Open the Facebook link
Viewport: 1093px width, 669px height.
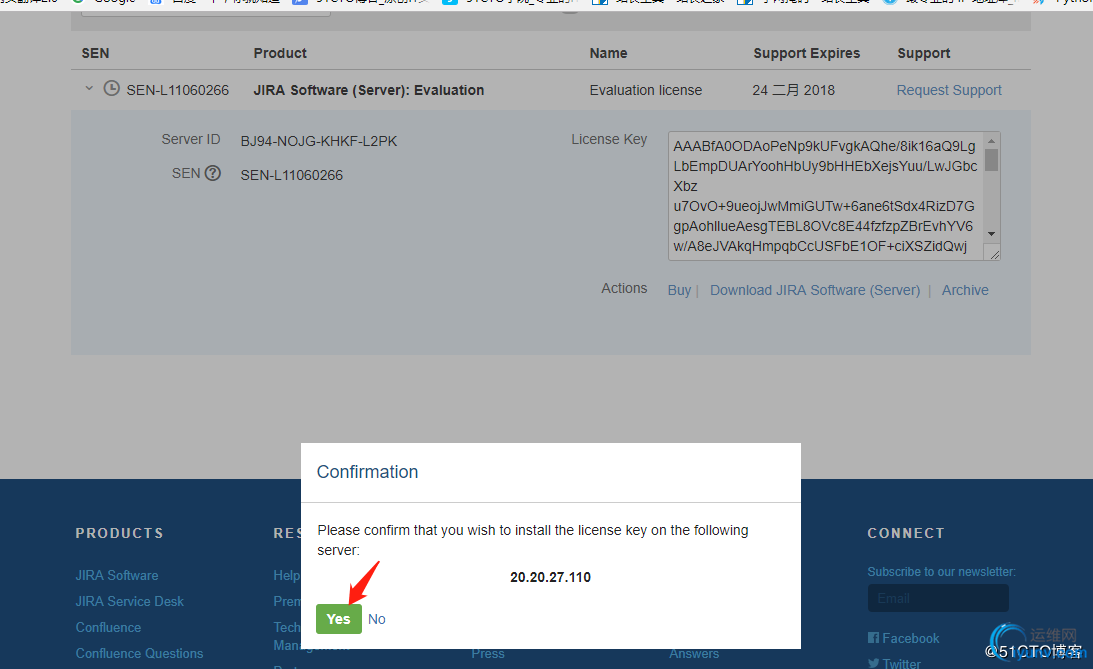910,638
